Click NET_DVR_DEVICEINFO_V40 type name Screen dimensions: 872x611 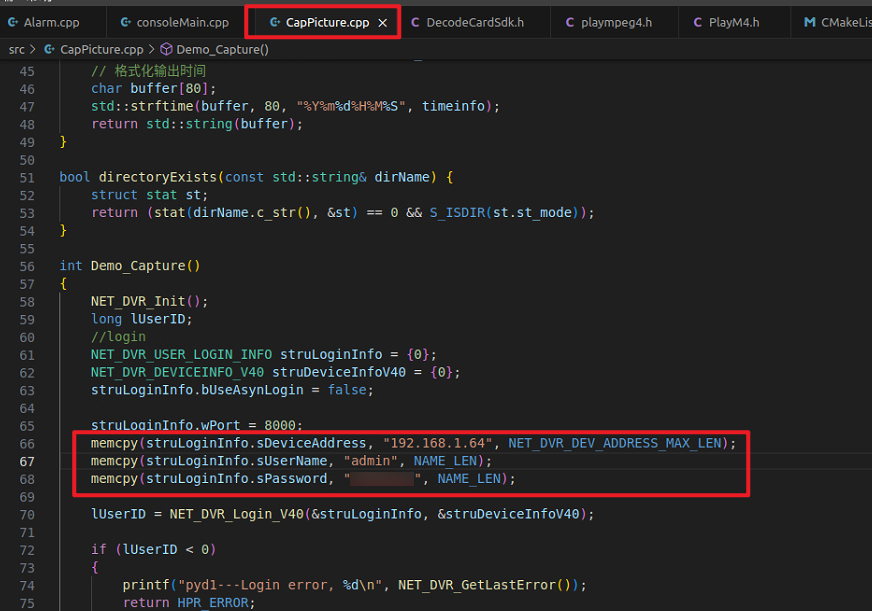[177, 372]
